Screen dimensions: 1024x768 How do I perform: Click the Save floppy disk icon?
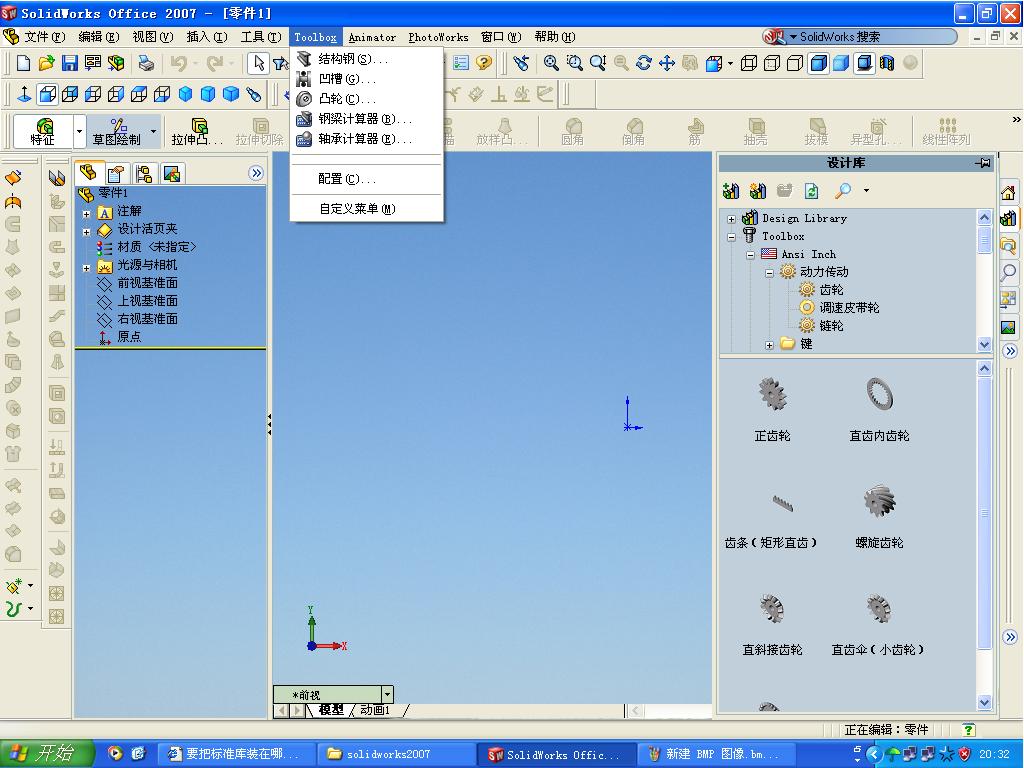pos(70,63)
